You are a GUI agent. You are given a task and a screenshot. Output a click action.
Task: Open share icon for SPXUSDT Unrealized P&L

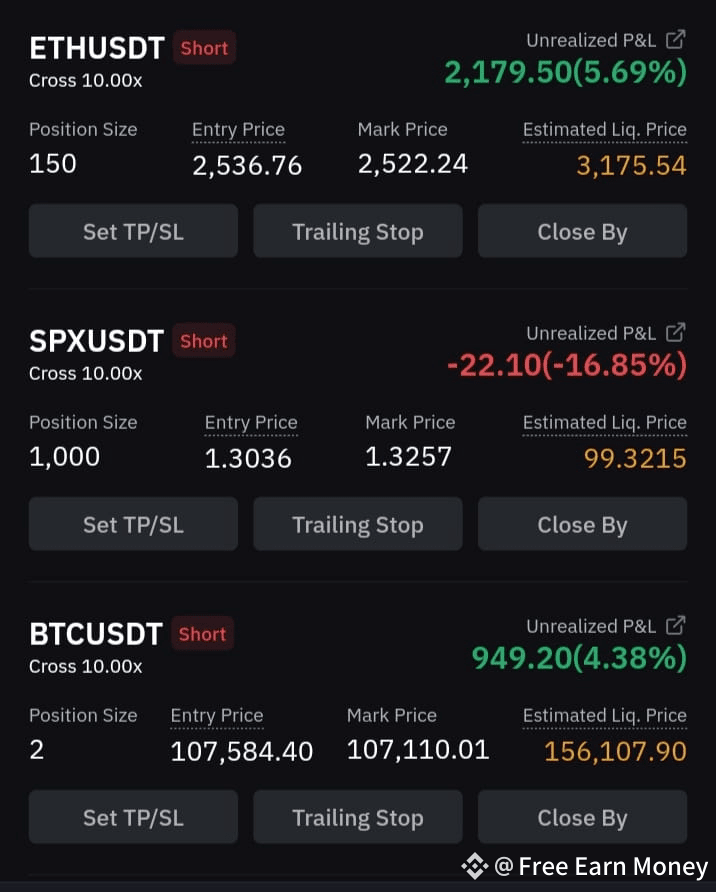point(676,333)
